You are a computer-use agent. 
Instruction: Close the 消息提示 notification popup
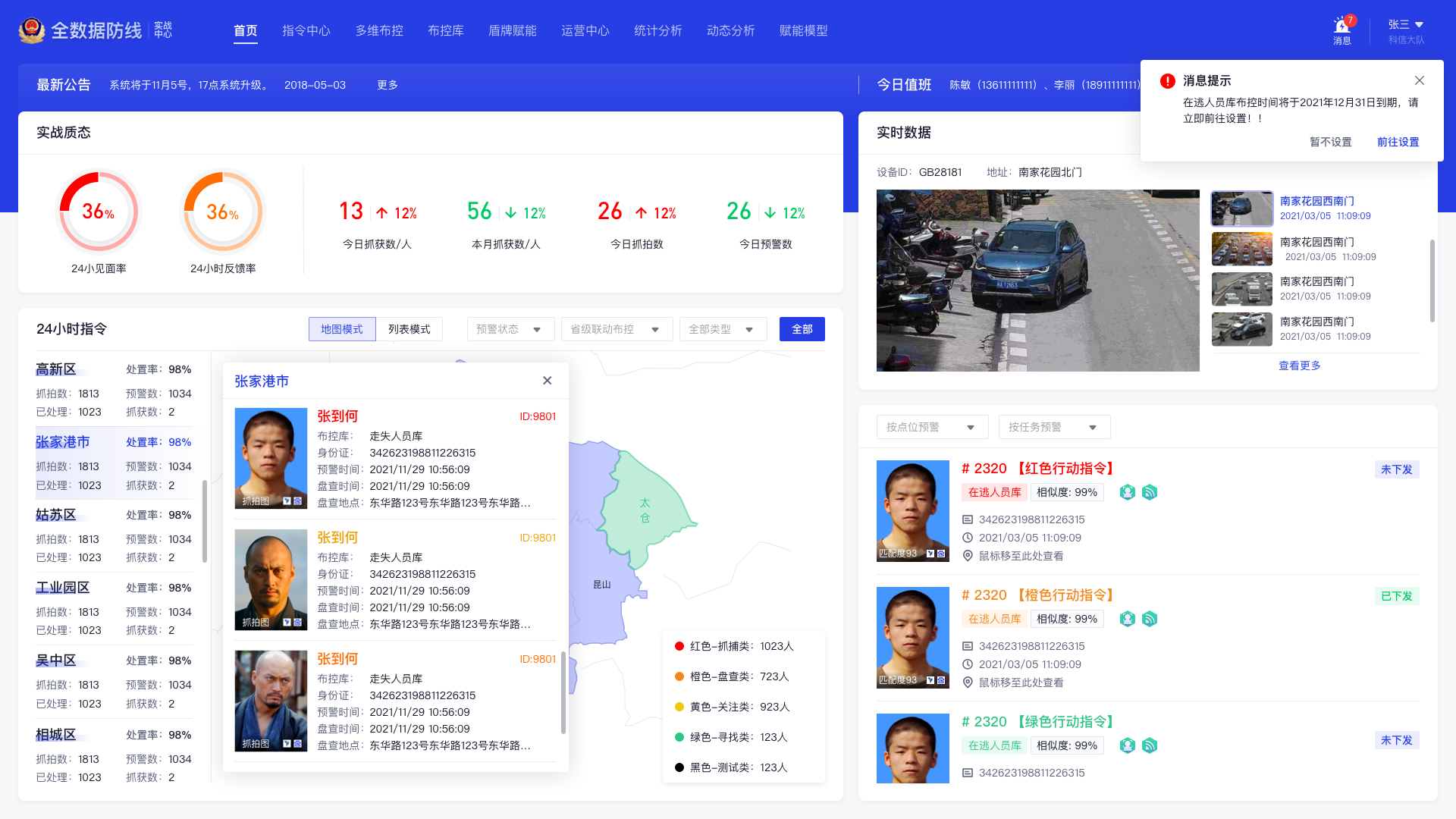point(1420,80)
